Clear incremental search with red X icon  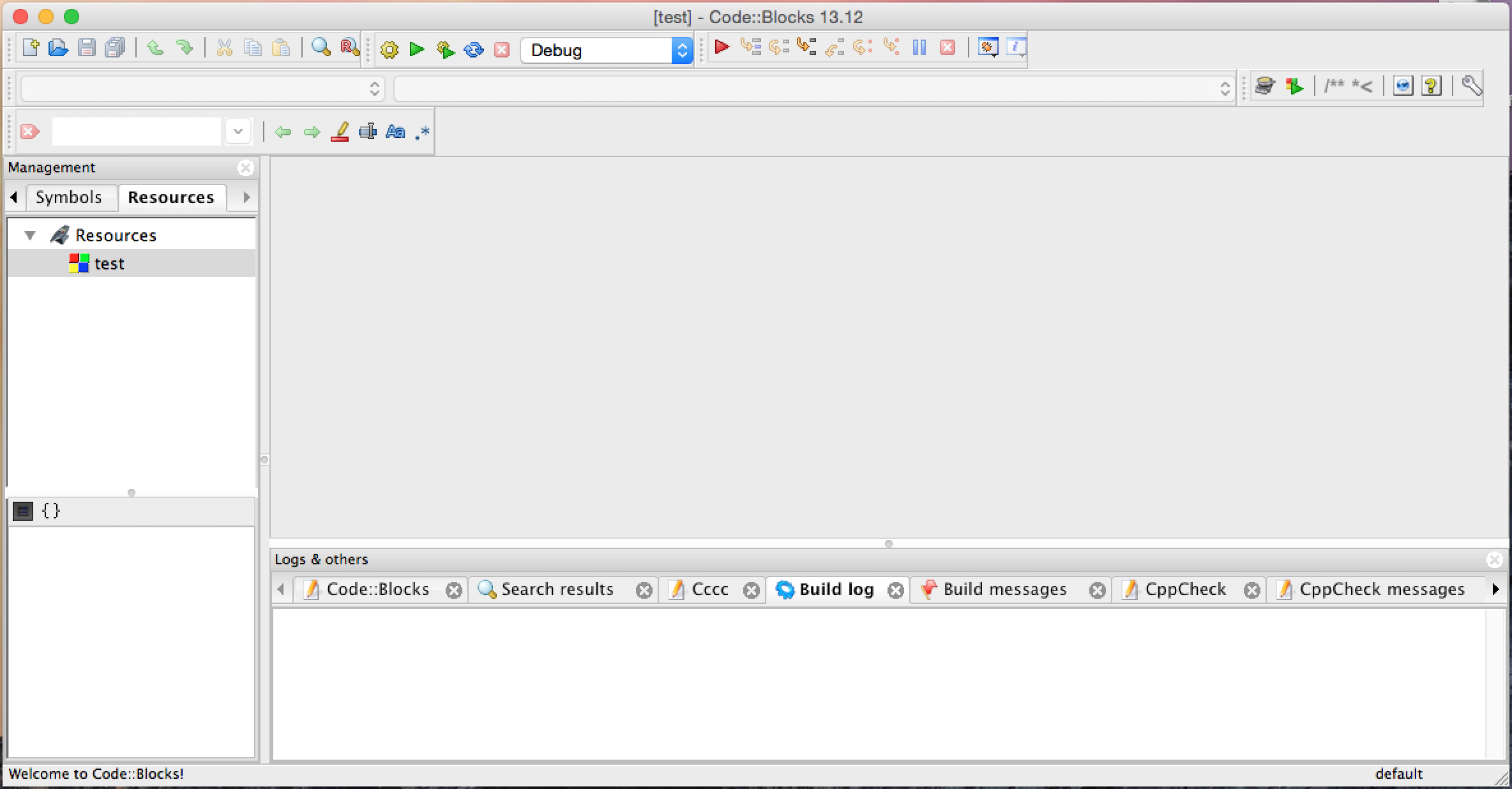coord(29,131)
